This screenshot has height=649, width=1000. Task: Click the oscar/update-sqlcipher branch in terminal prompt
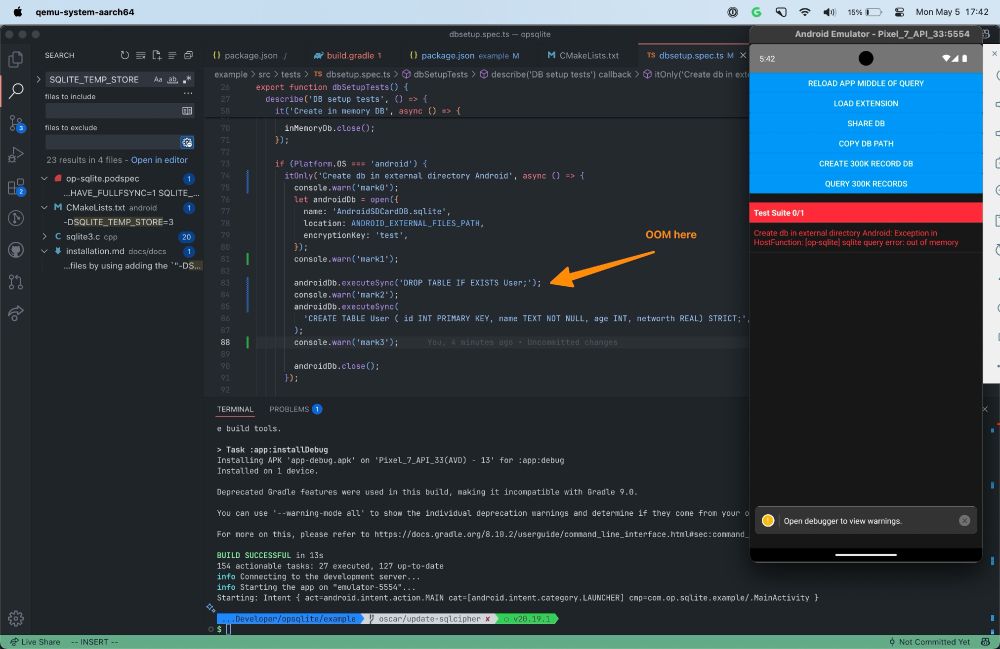pyautogui.click(x=430, y=618)
